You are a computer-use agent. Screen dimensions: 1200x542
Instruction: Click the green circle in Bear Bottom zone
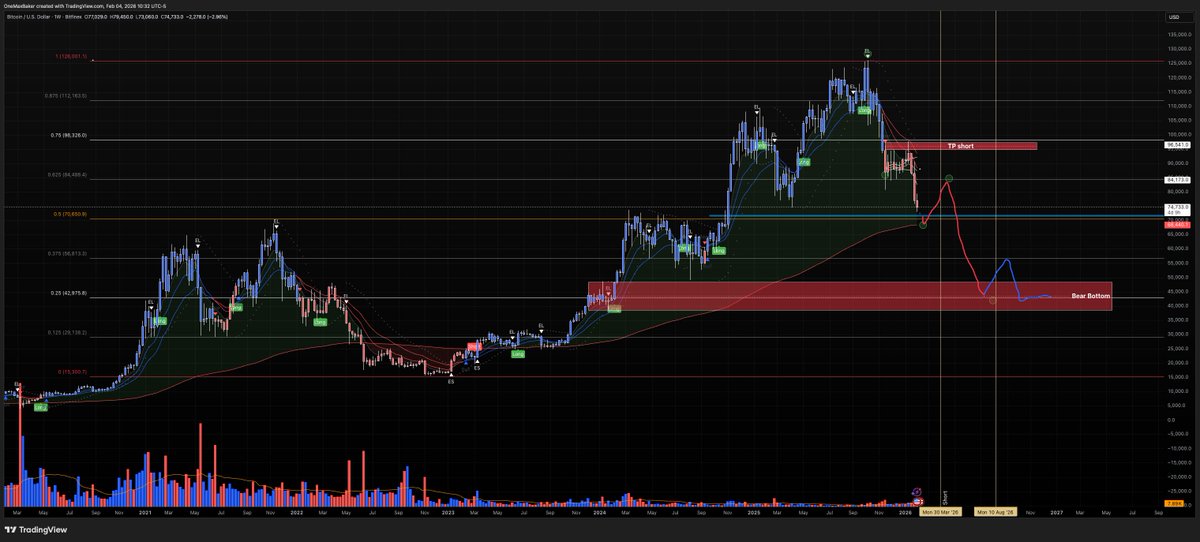click(992, 300)
